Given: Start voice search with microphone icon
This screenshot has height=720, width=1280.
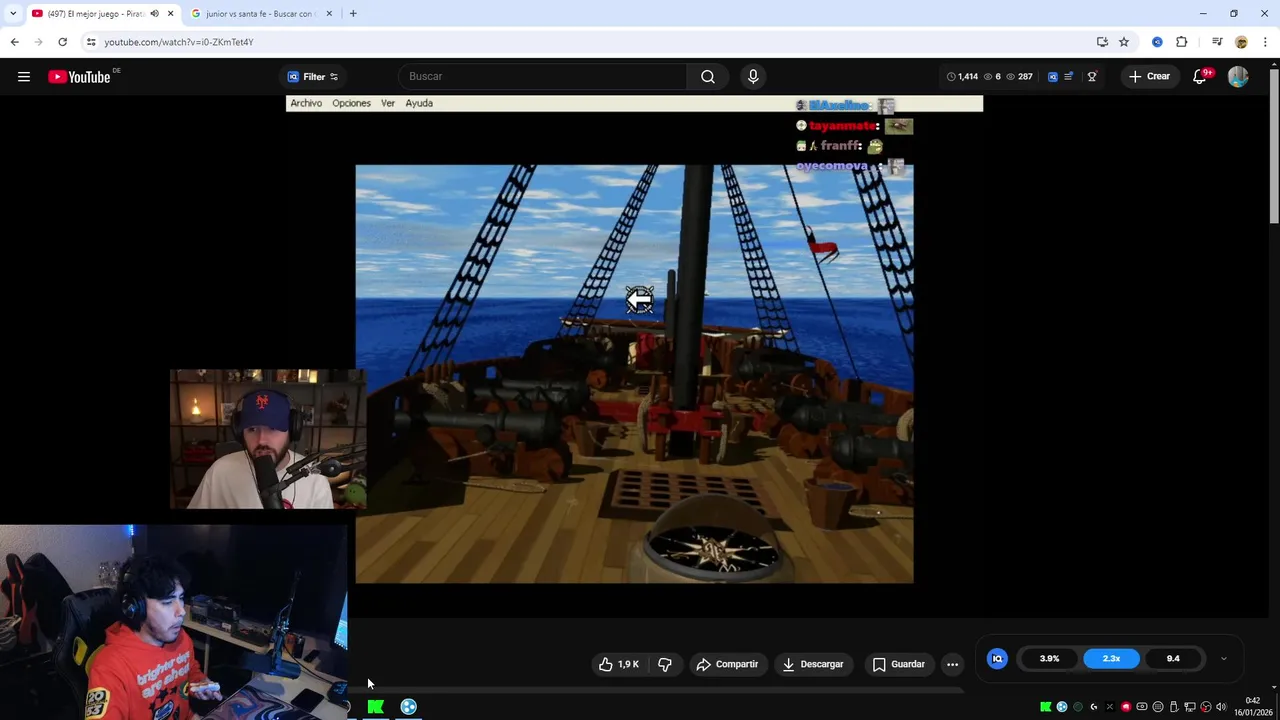Looking at the screenshot, I should [753, 76].
